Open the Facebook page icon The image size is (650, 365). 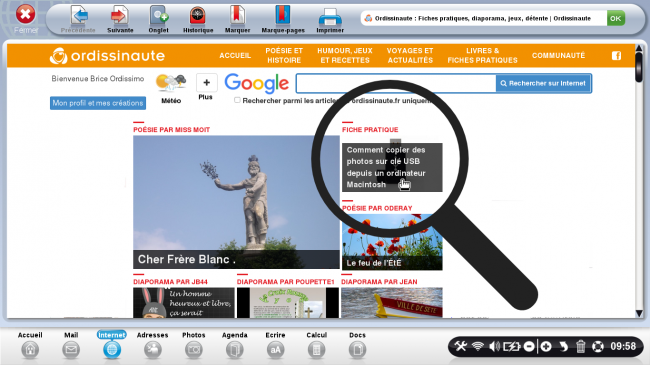616,56
